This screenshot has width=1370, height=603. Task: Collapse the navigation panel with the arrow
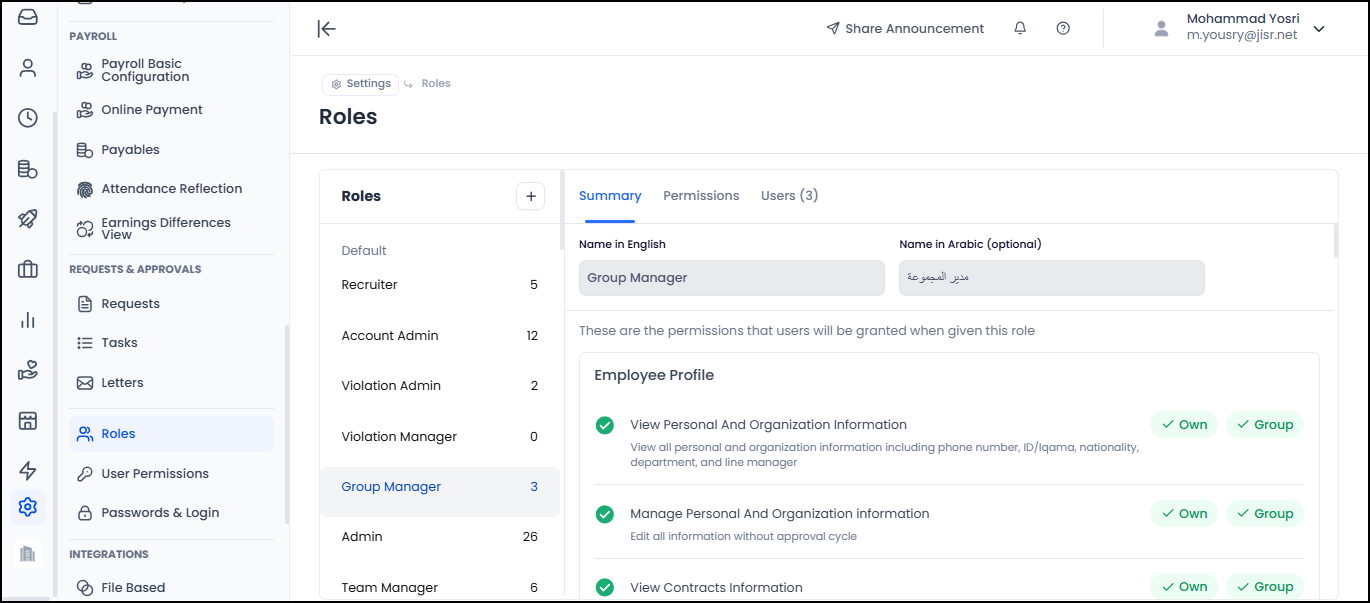[326, 28]
